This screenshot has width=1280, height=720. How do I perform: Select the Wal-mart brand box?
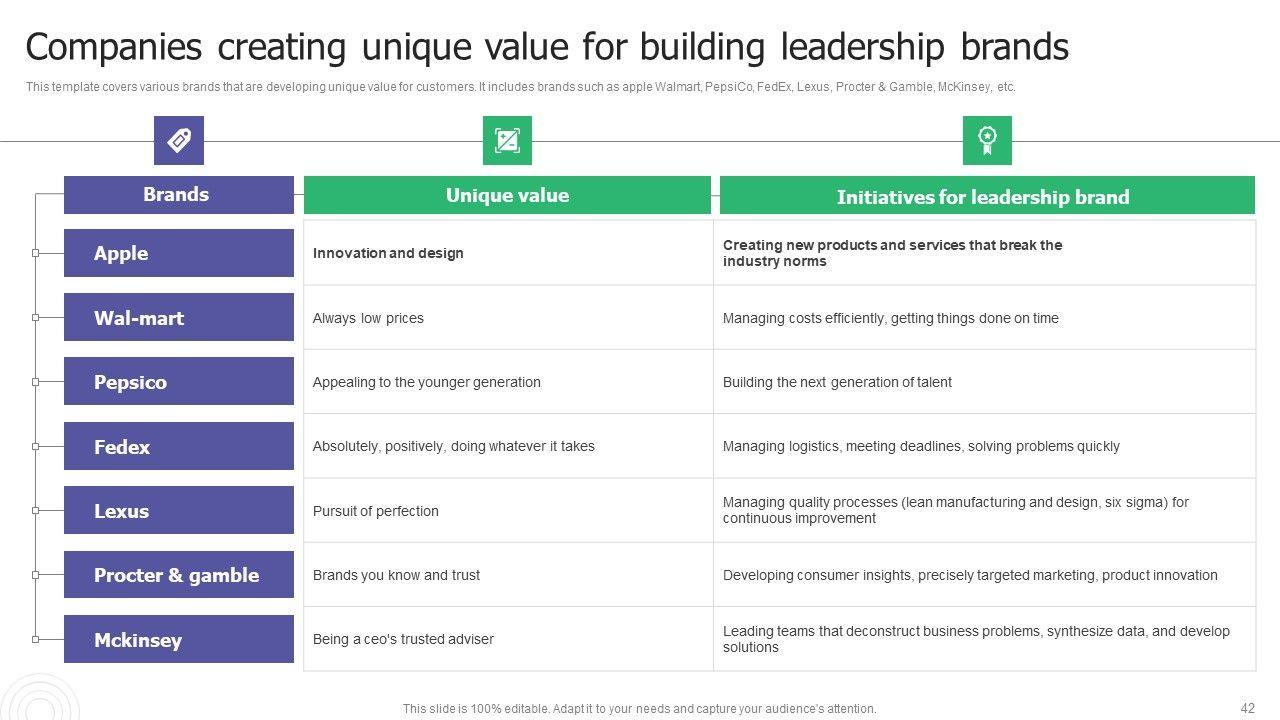[x=178, y=318]
